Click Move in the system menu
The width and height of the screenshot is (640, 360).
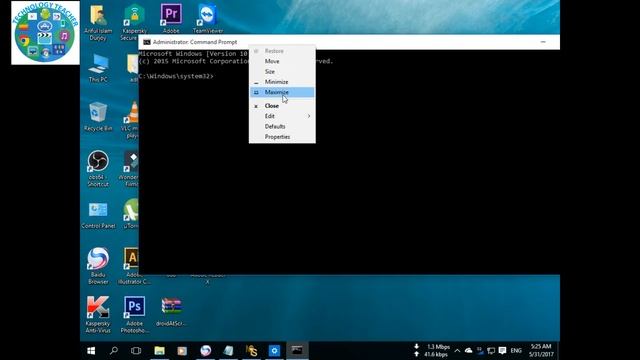(282, 61)
